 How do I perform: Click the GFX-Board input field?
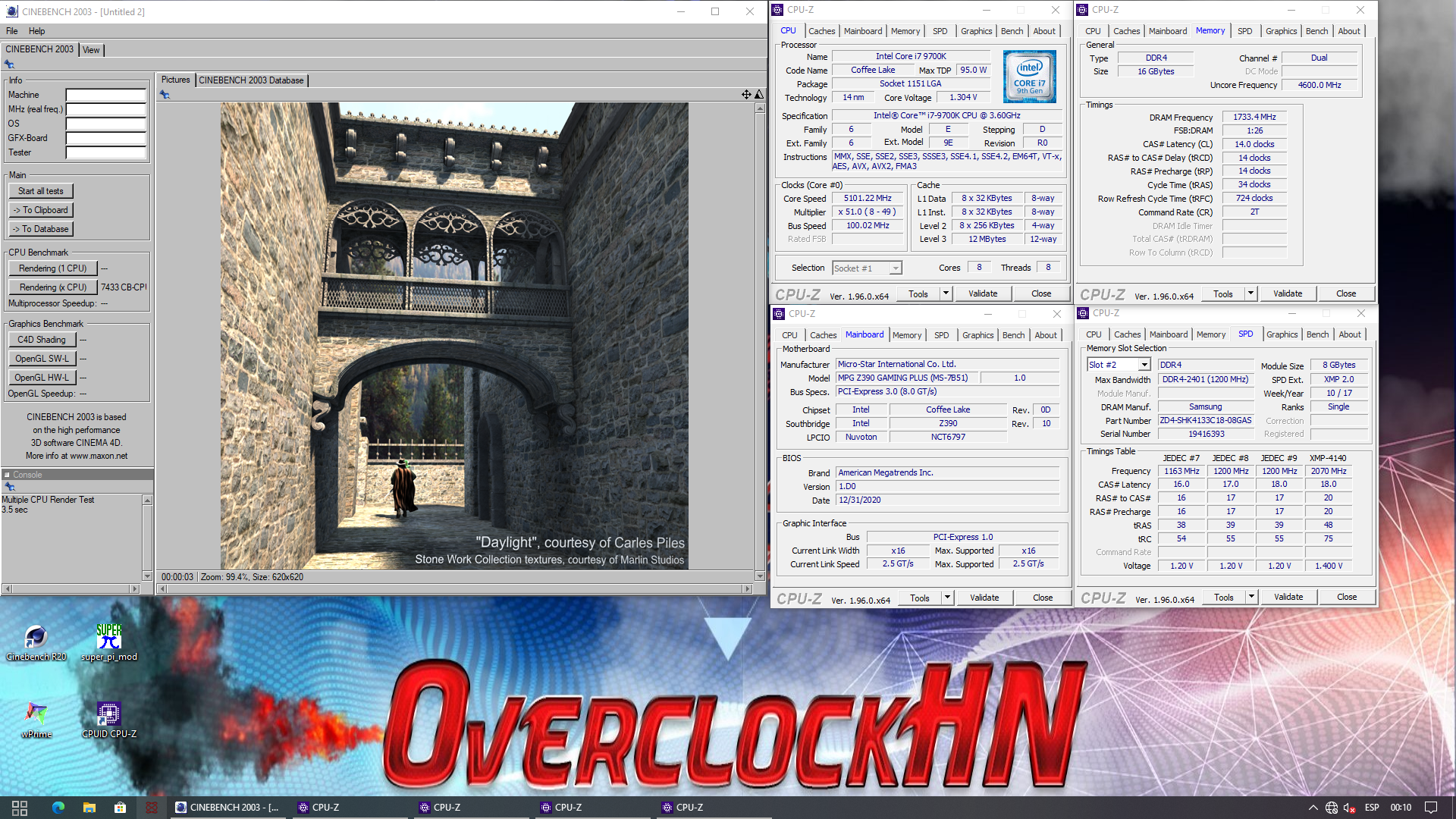105,139
